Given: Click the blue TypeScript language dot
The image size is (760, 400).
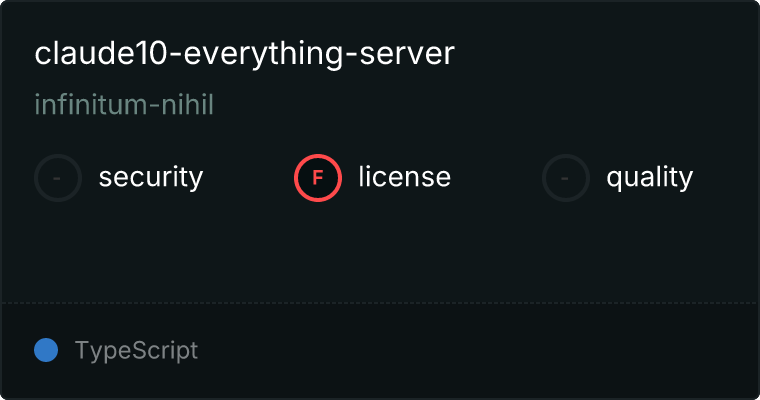Looking at the screenshot, I should [46, 350].
